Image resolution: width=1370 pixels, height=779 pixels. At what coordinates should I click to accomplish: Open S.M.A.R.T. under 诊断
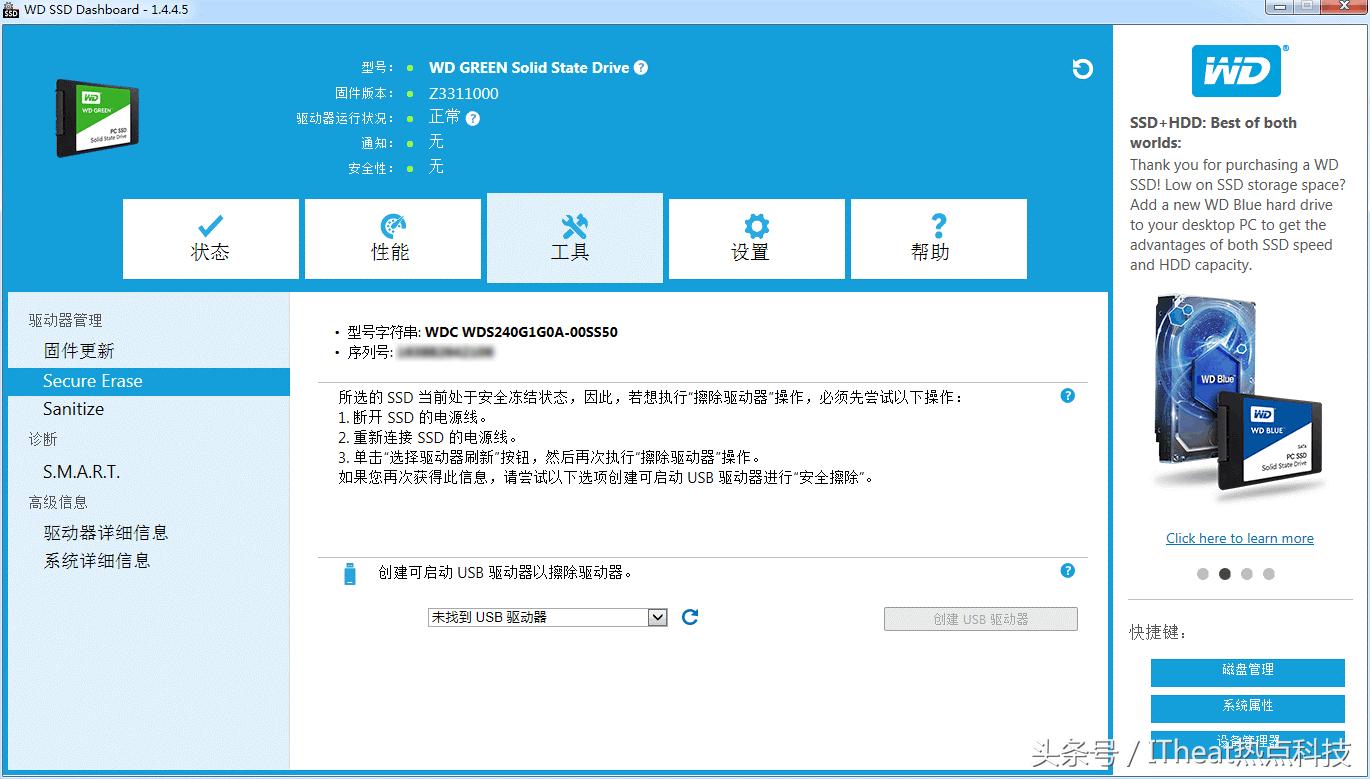[x=85, y=471]
